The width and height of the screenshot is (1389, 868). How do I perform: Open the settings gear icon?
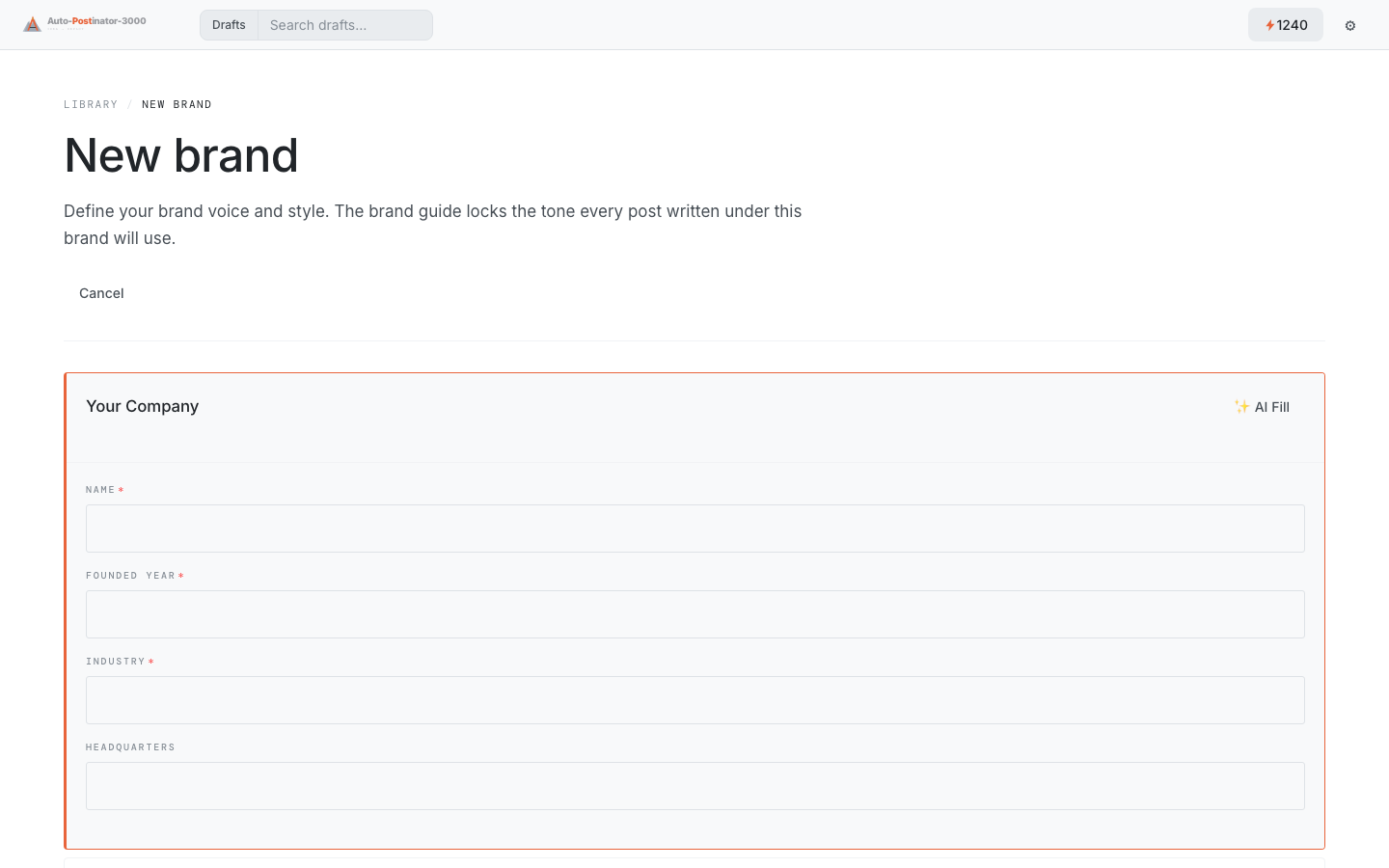pyautogui.click(x=1350, y=25)
